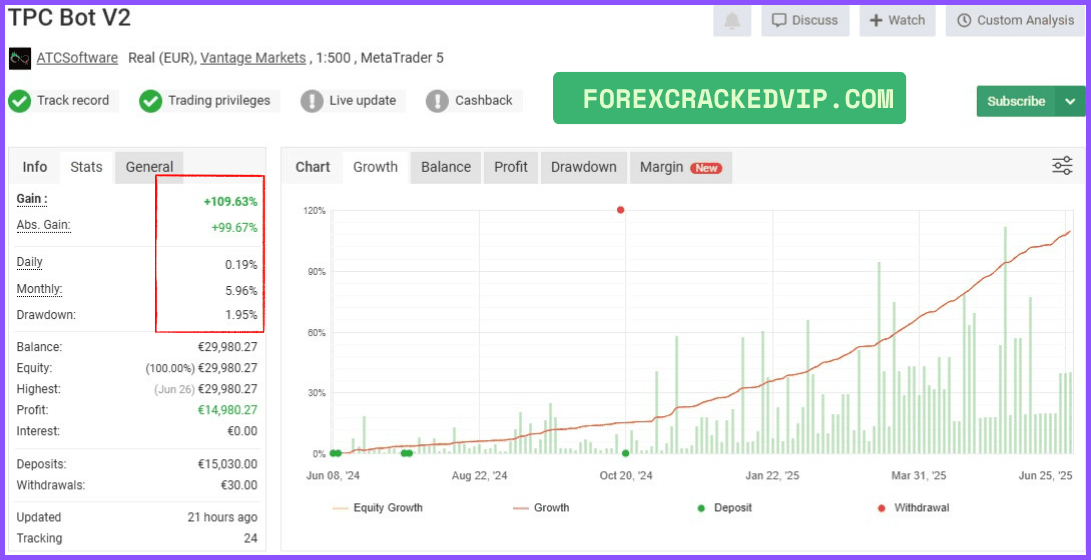Select the Chart tab label
This screenshot has height=560, width=1091.
[x=312, y=167]
